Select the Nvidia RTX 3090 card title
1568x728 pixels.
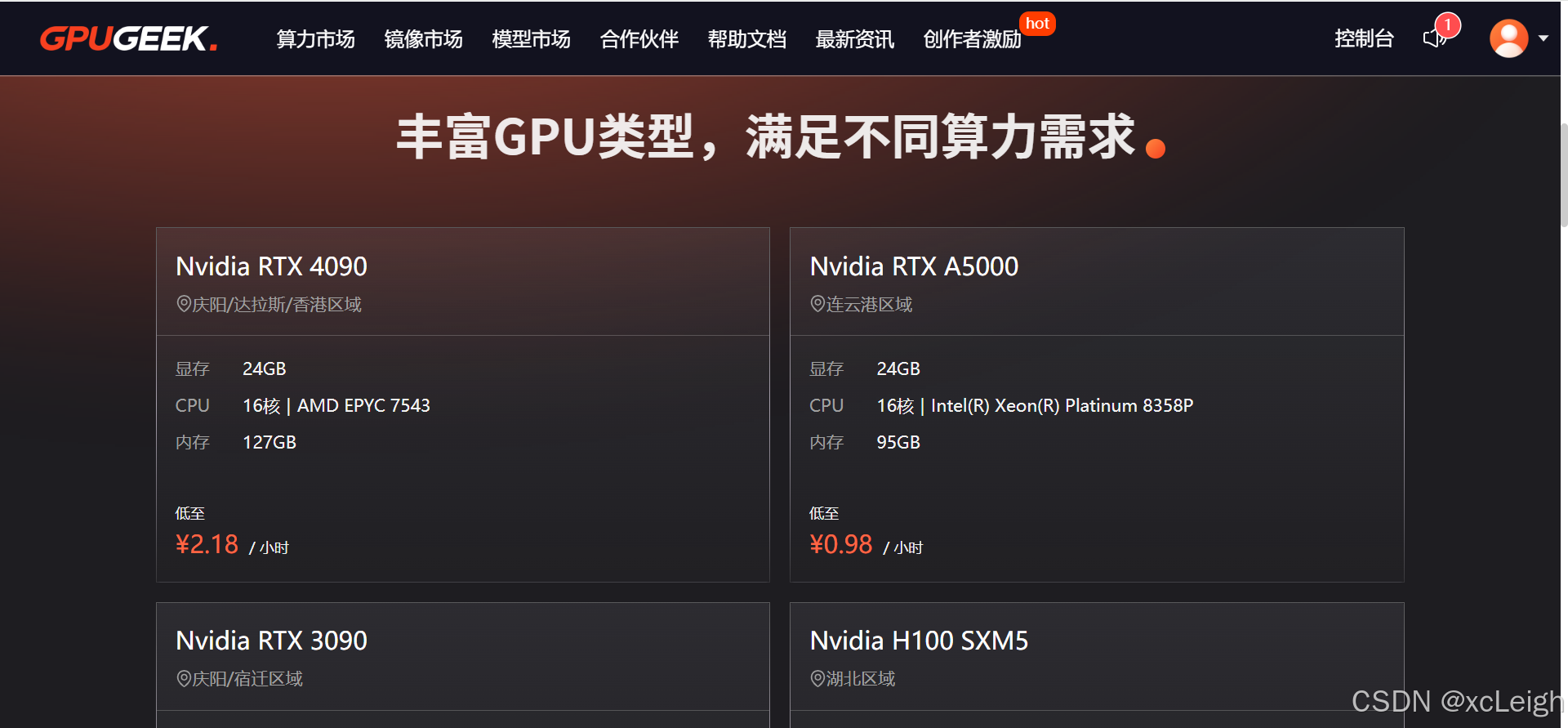(x=271, y=641)
